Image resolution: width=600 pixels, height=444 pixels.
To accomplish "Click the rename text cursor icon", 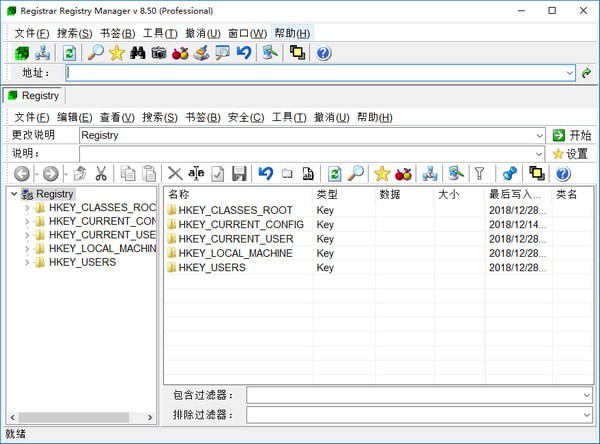I will pyautogui.click(x=196, y=174).
